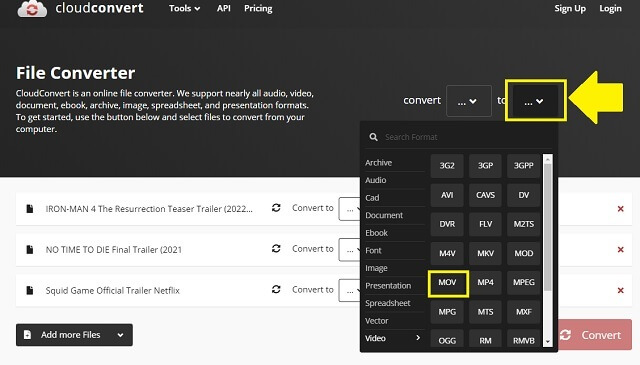
Task: Click the file icon beside Squid Game trailer
Action: 29,290
